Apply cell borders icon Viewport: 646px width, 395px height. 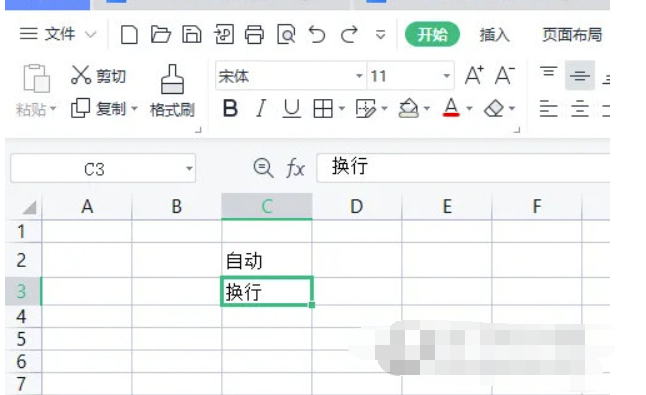pyautogui.click(x=323, y=109)
